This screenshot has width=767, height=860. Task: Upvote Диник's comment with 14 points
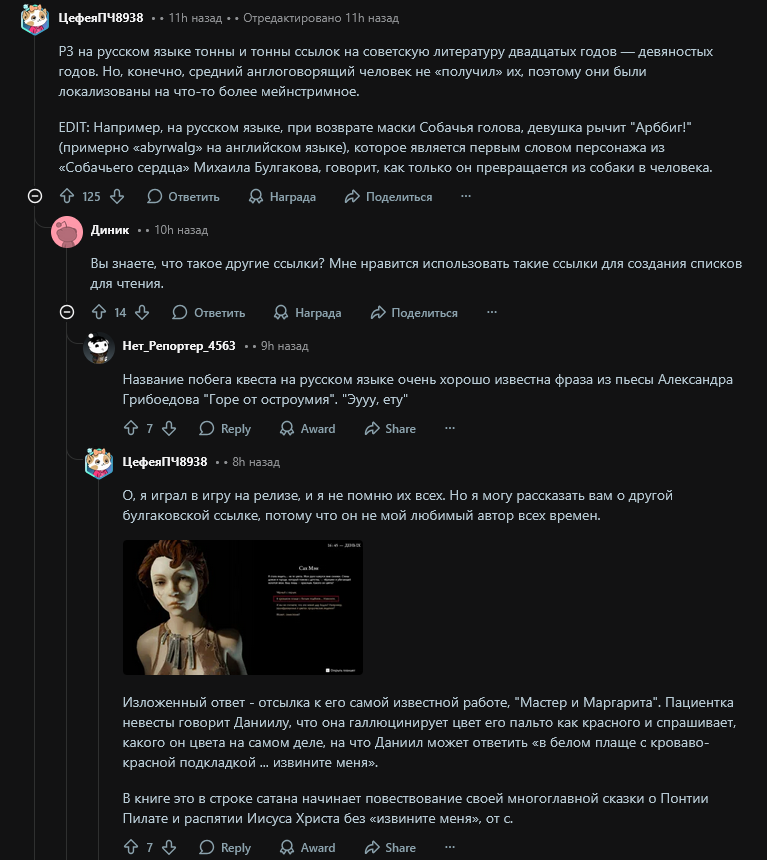pyautogui.click(x=99, y=313)
